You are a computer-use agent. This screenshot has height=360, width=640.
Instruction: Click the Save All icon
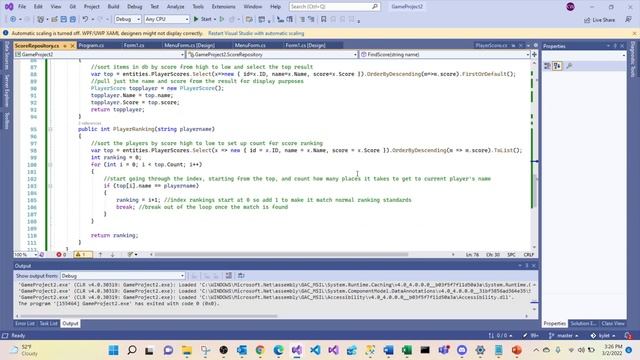pos(73,19)
